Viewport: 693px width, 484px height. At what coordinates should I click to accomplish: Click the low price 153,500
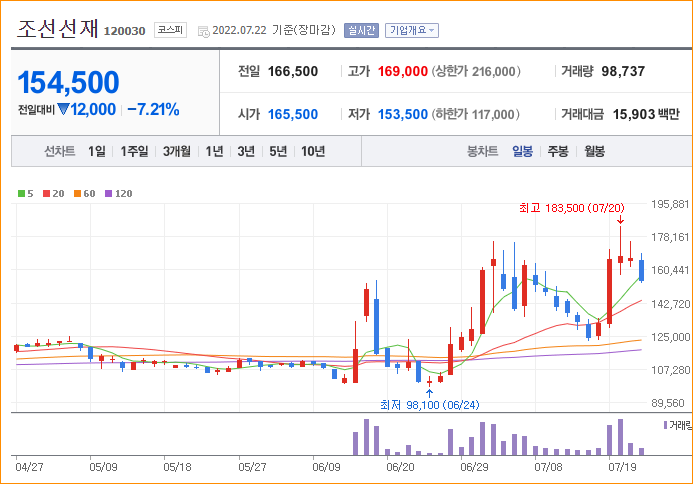[403, 114]
